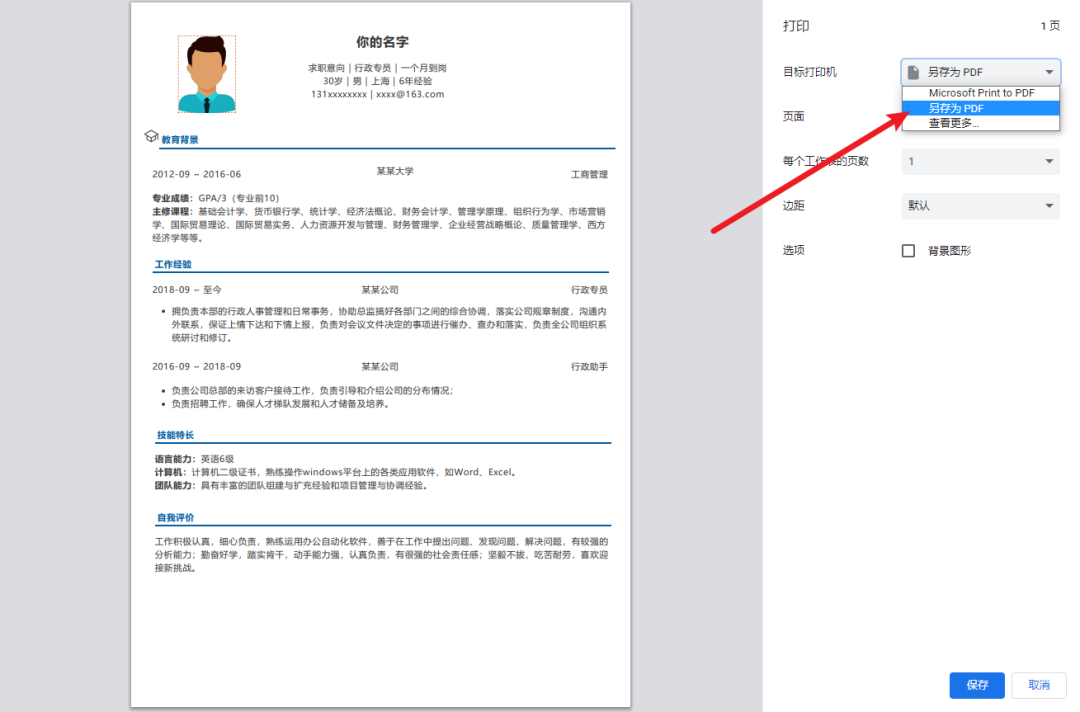Open the 边距 margins dropdown showing 默认

(x=980, y=206)
